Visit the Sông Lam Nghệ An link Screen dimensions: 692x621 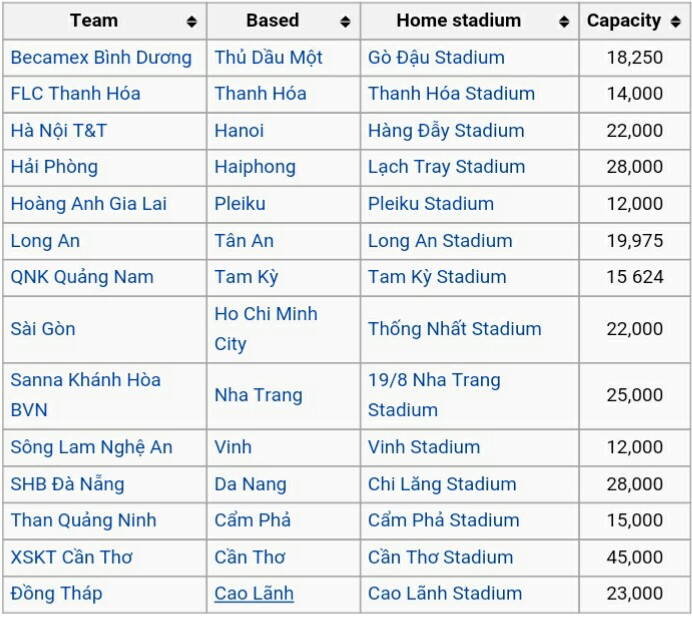coord(91,447)
